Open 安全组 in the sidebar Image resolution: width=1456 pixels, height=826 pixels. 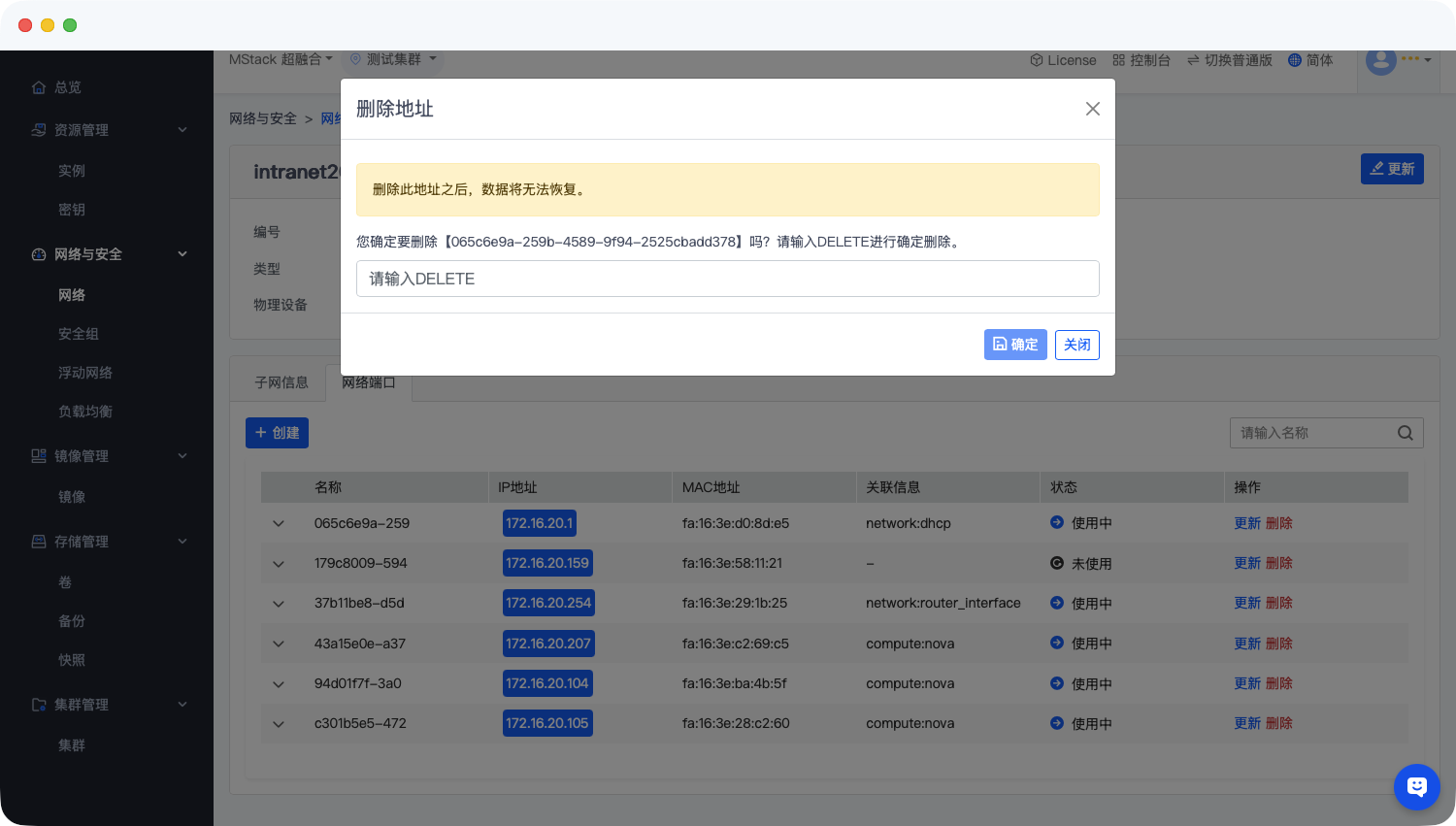[79, 334]
